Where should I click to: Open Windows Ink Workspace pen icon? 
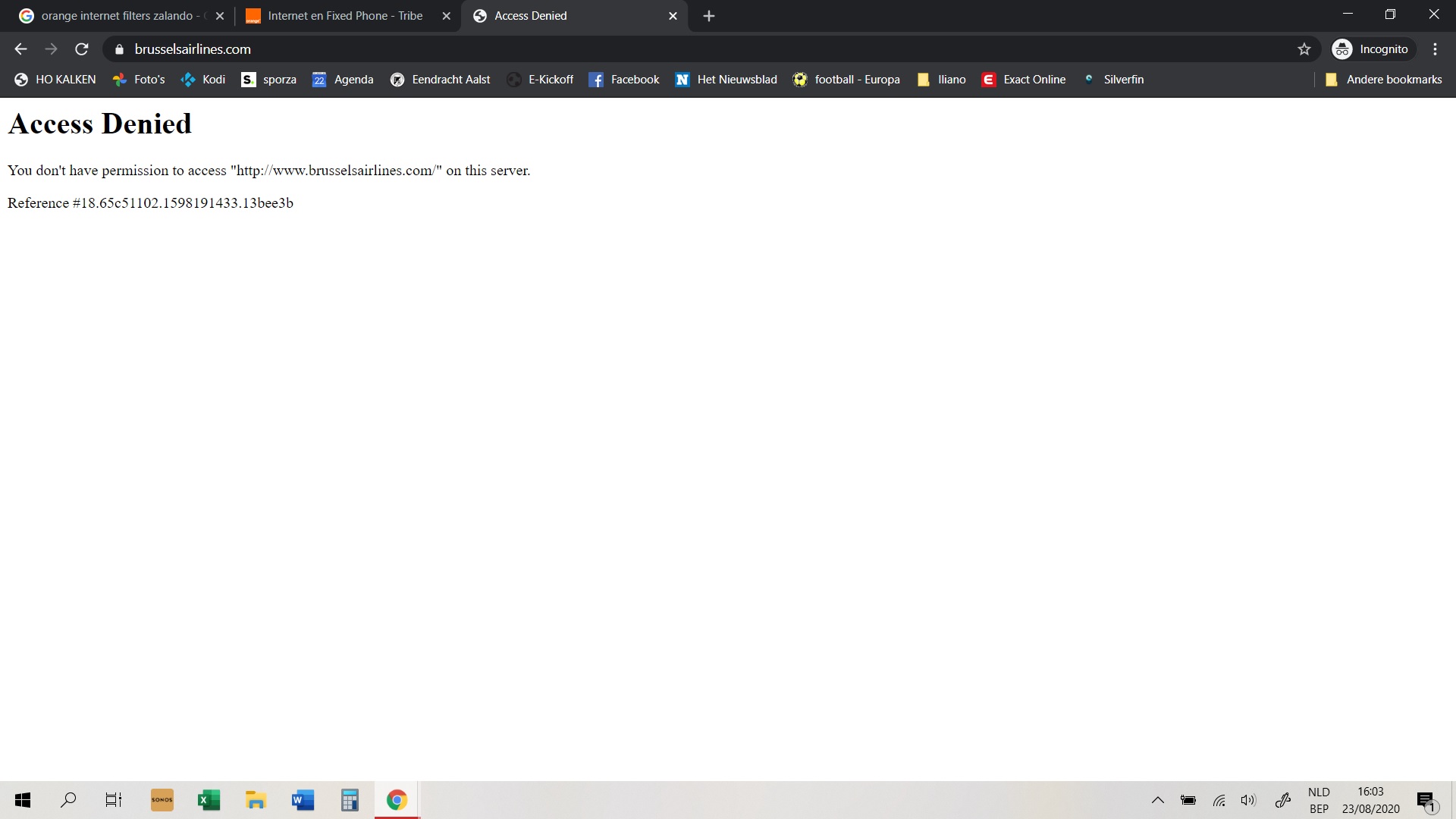coord(1282,800)
